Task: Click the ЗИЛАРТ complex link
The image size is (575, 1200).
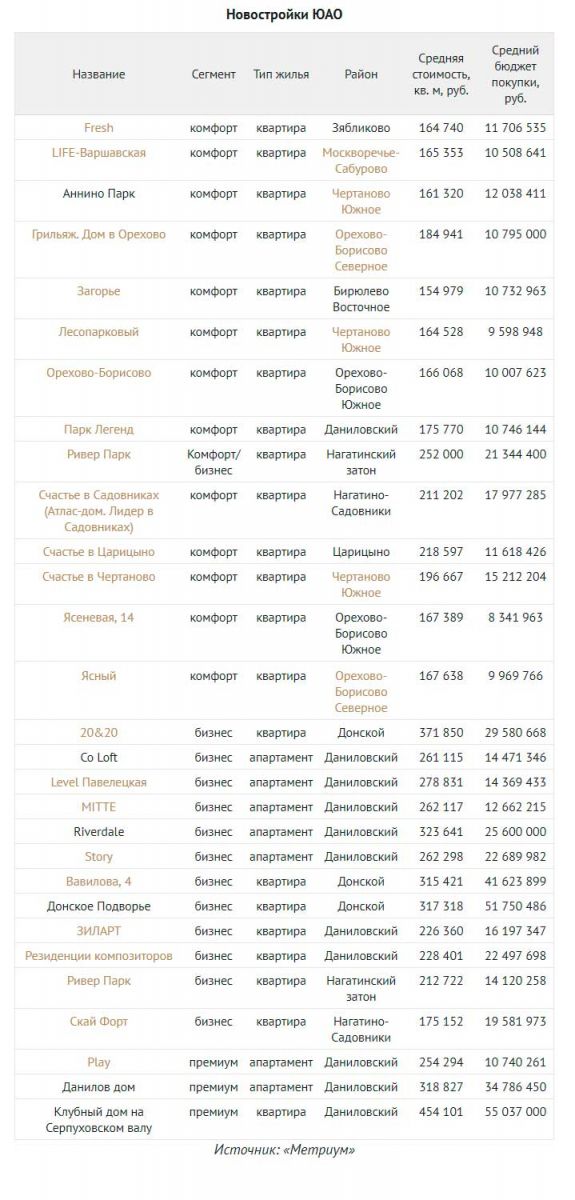Action: tap(98, 931)
